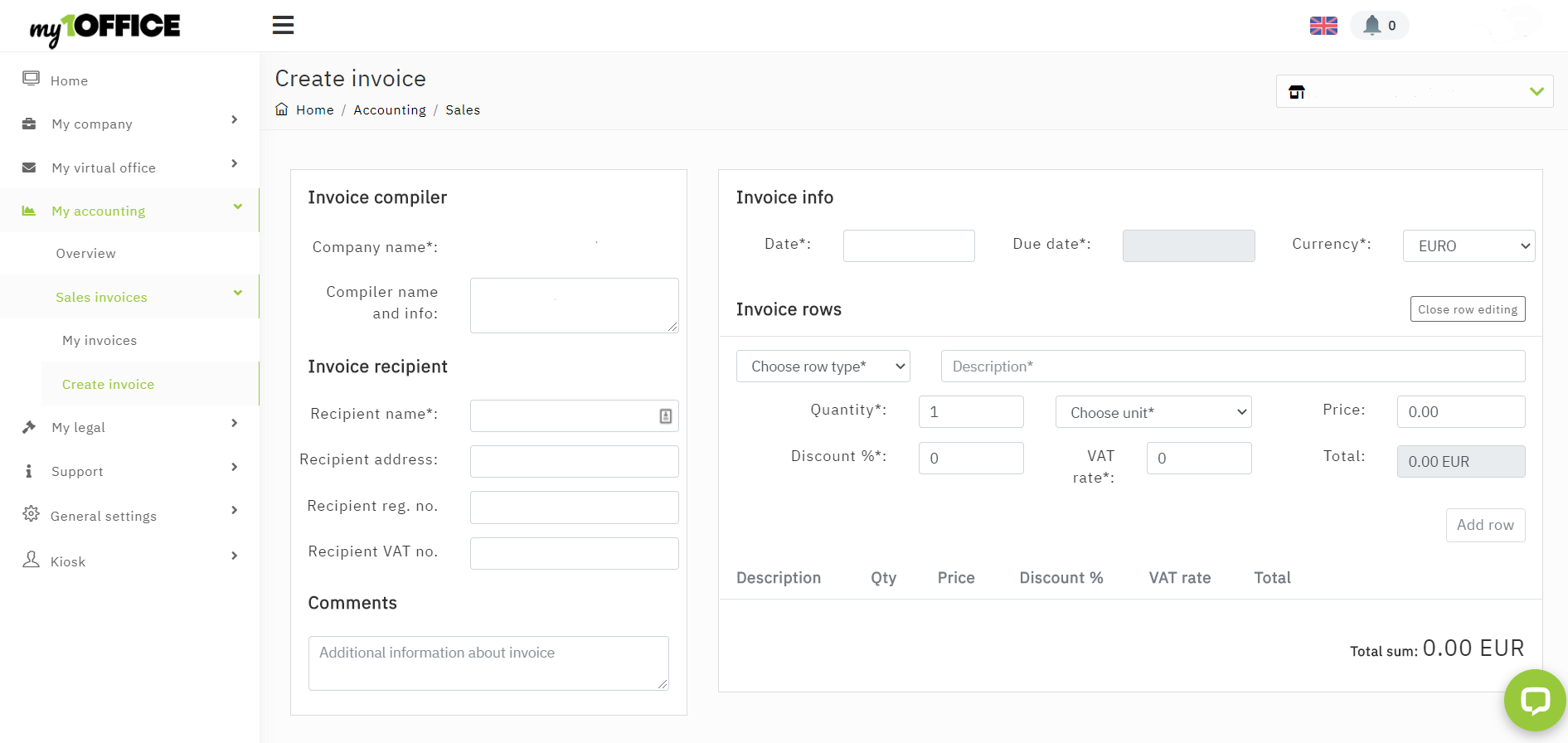The height and width of the screenshot is (743, 1568).
Task: Click the invoice Date input field
Action: point(908,246)
